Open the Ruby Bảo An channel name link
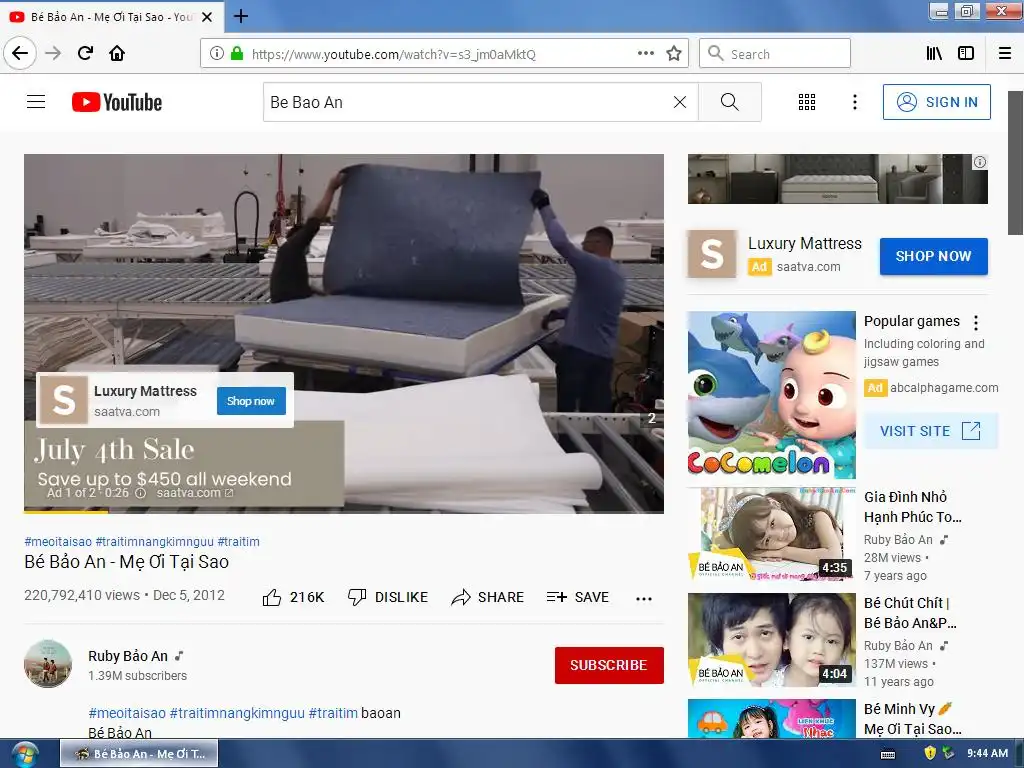 (128, 656)
